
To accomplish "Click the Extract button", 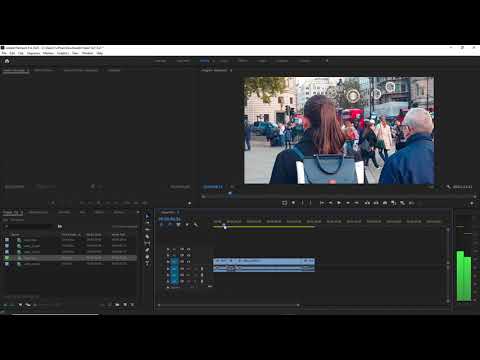I will [376, 203].
